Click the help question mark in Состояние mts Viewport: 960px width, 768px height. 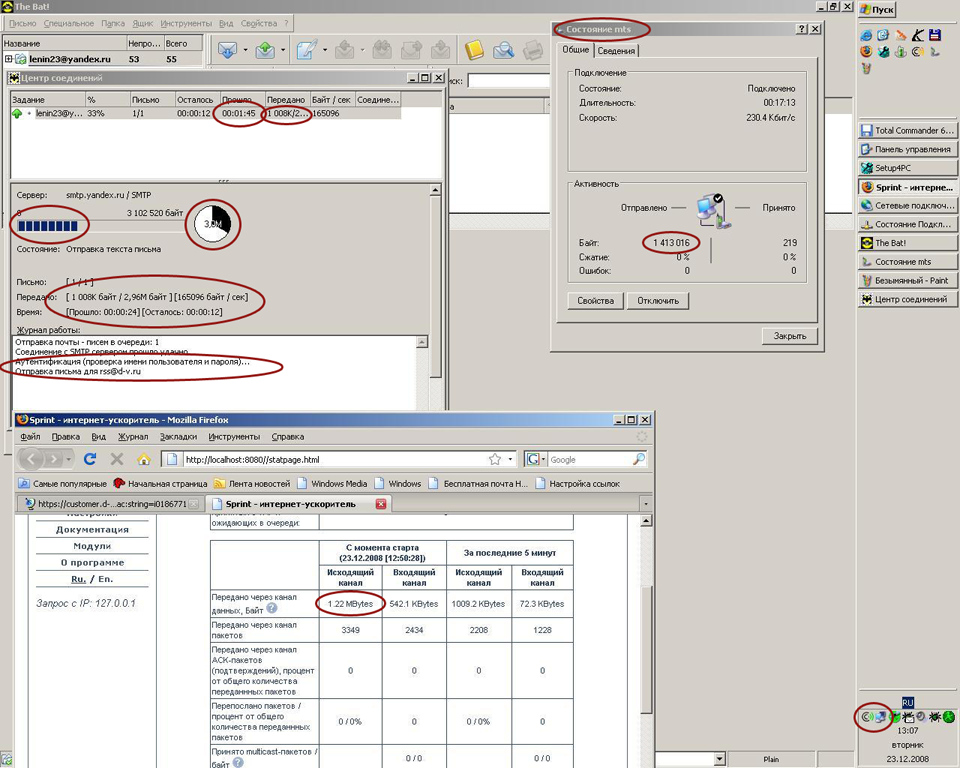point(802,29)
